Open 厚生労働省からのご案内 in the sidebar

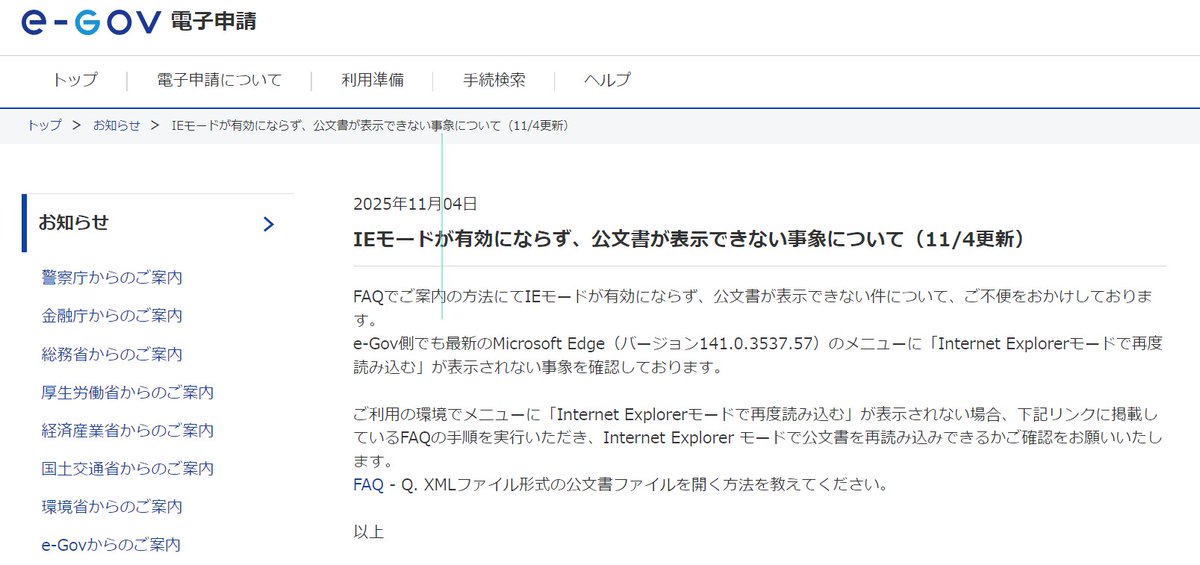128,392
